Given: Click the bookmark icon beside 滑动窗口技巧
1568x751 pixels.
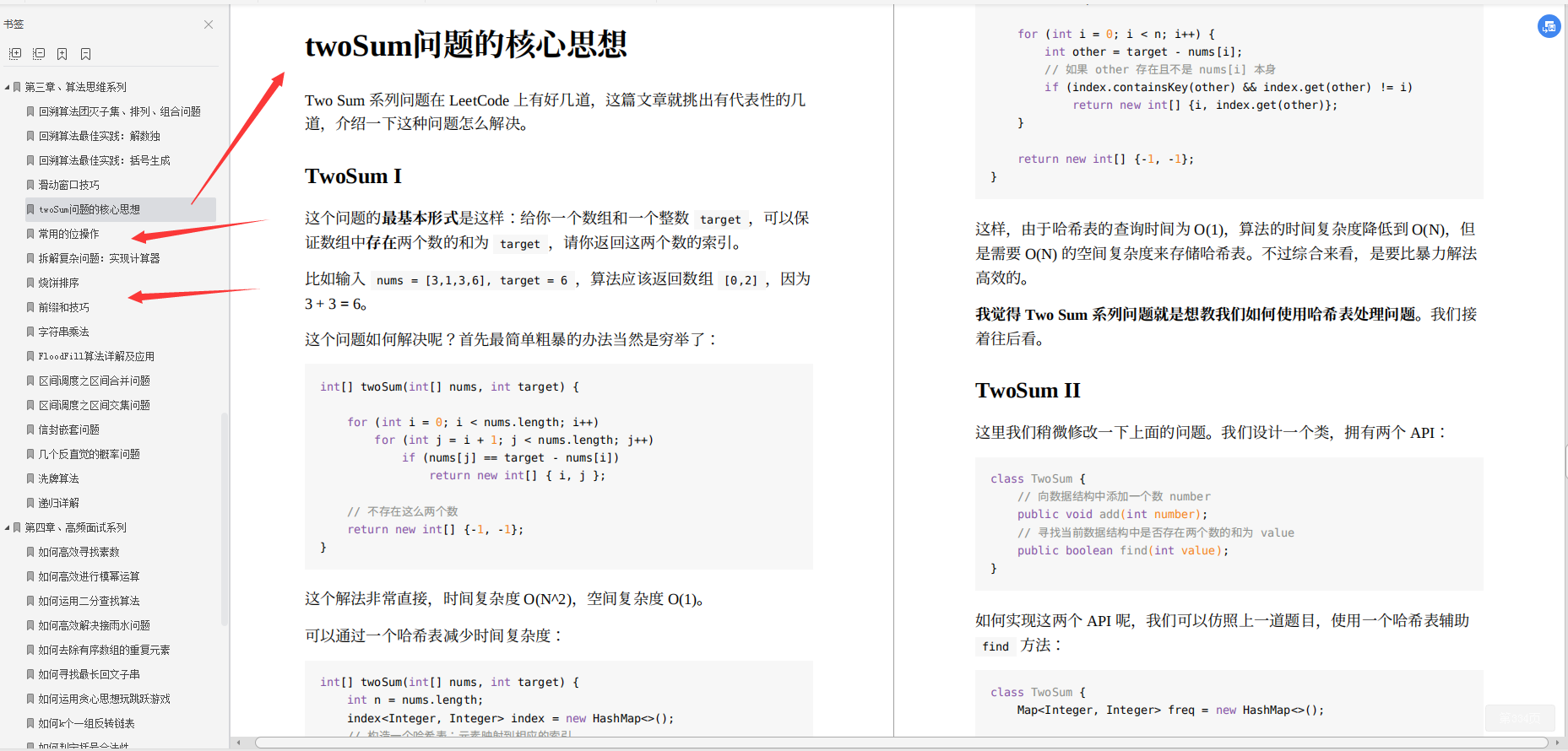Looking at the screenshot, I should tap(30, 185).
